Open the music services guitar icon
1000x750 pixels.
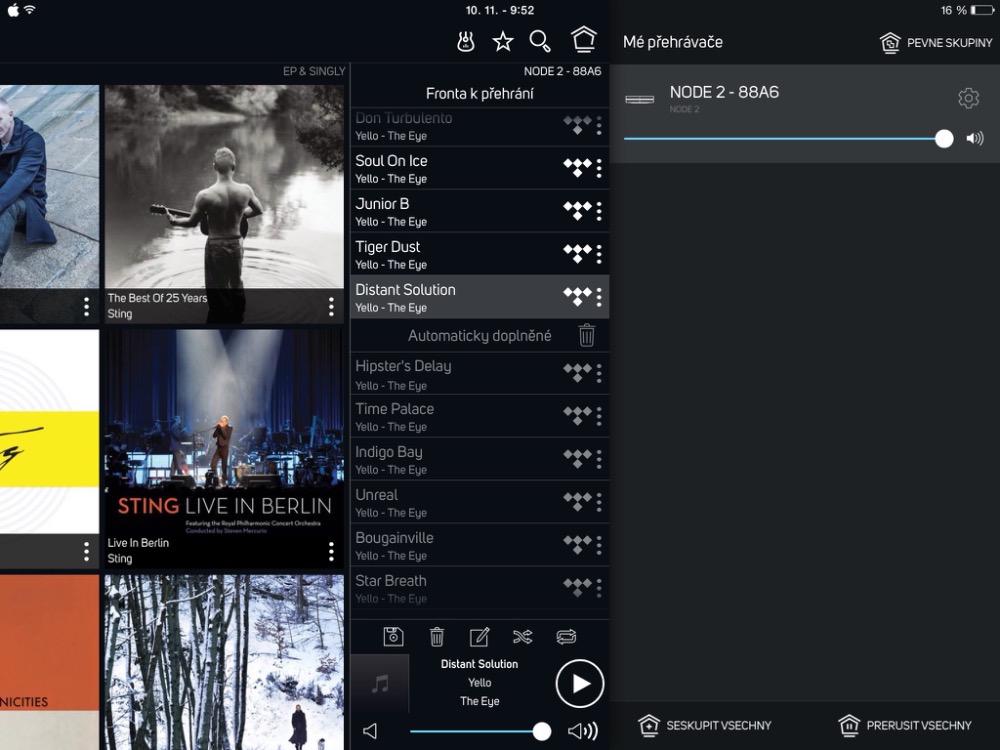(466, 41)
